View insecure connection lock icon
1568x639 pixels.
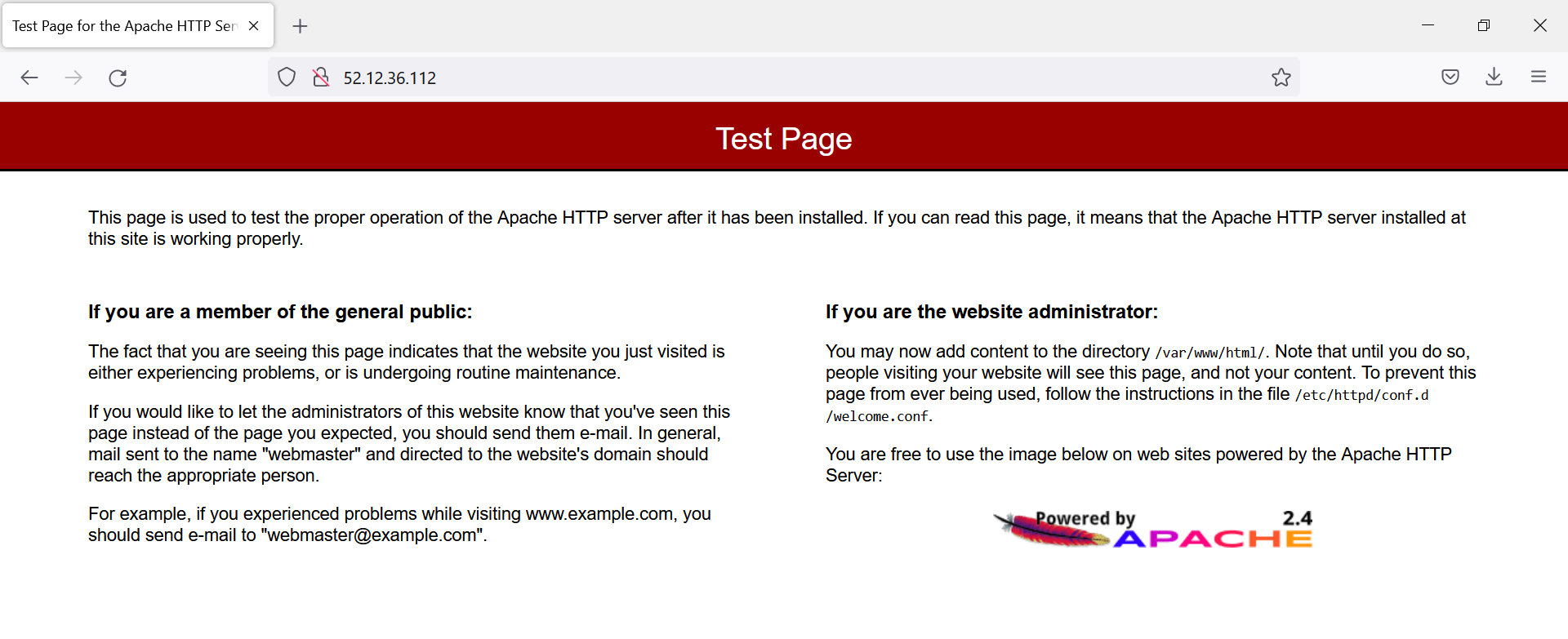[321, 78]
